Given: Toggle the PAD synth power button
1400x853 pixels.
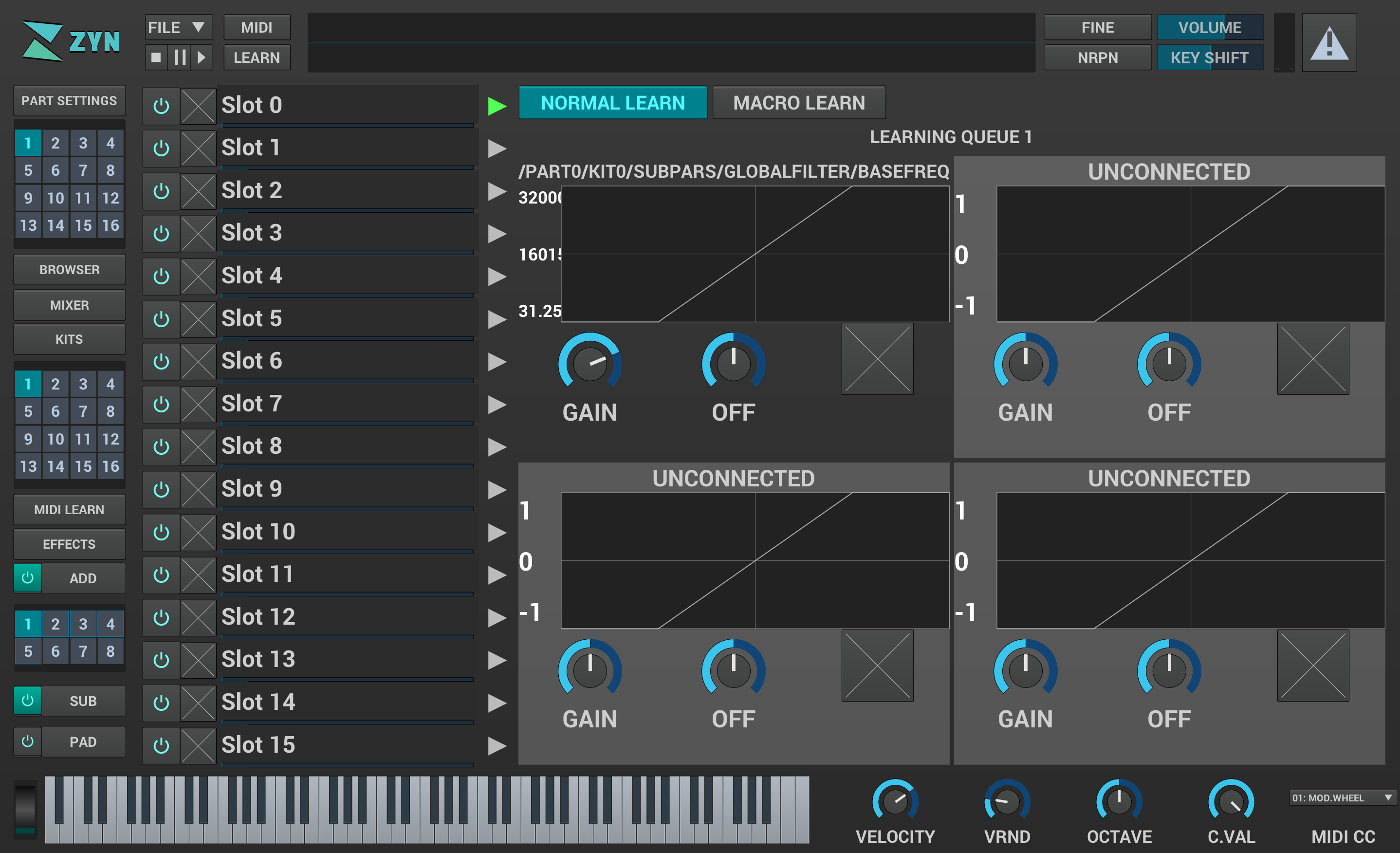Looking at the screenshot, I should (x=27, y=742).
